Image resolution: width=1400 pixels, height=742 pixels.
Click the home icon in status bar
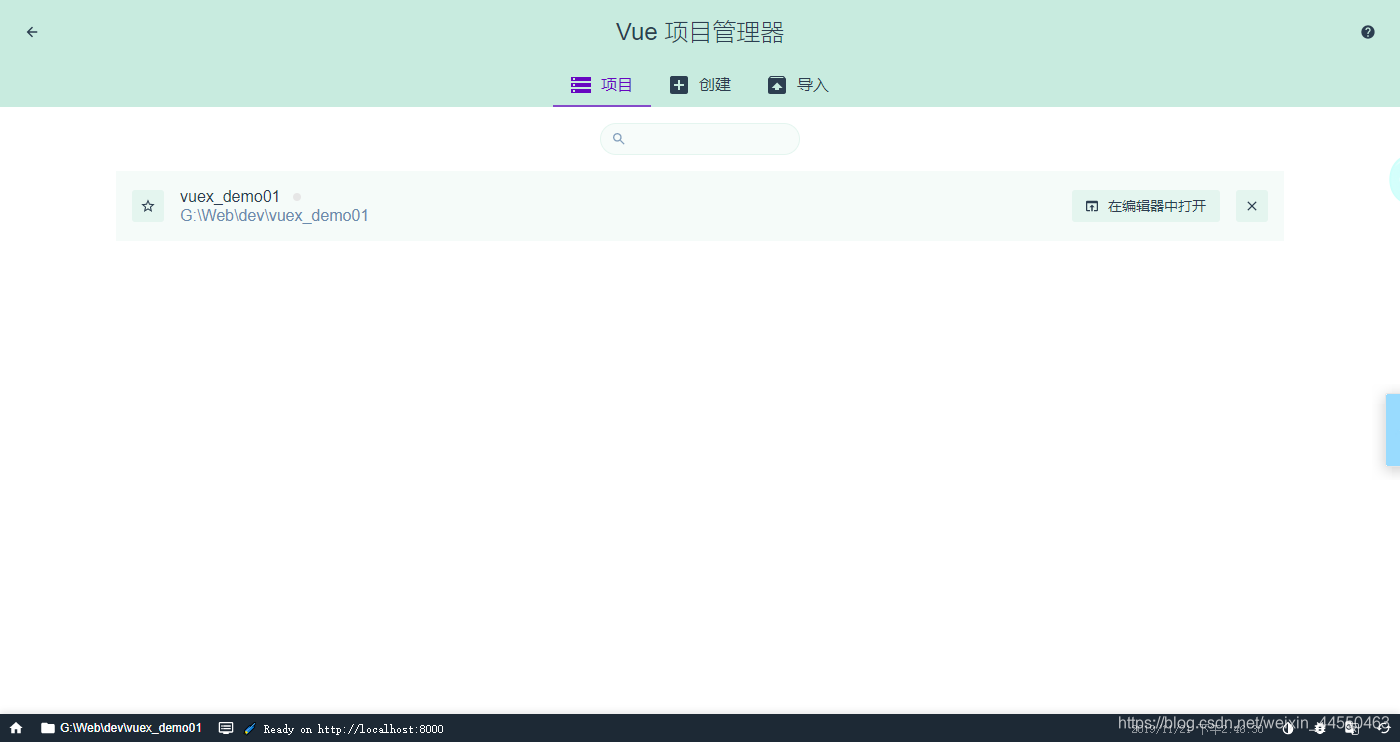coord(16,728)
